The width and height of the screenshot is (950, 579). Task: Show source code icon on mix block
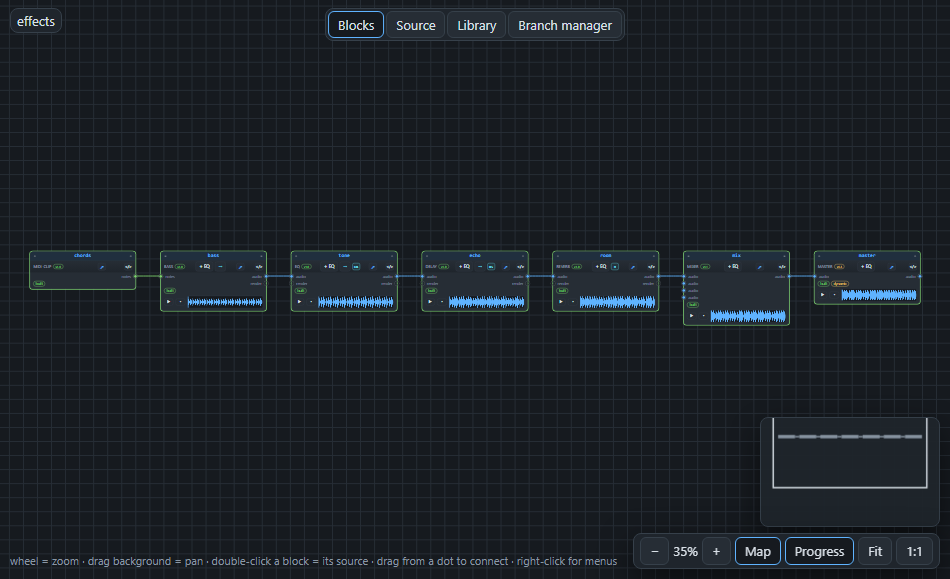pyautogui.click(x=782, y=266)
